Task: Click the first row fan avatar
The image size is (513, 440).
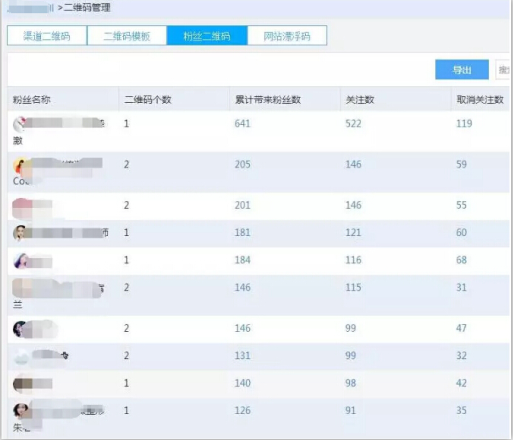Action: tap(20, 124)
